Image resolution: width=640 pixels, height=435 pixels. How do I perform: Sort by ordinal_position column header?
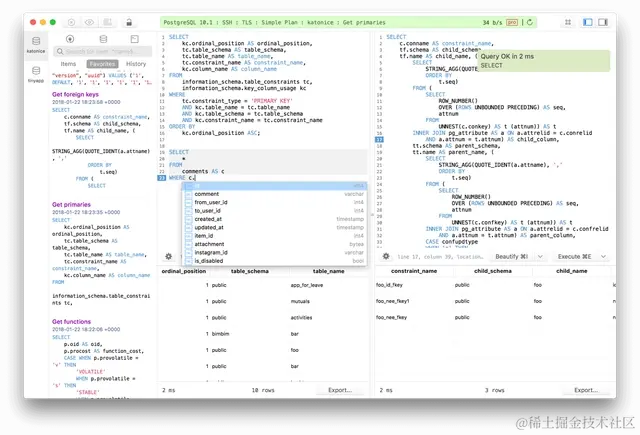coord(184,271)
